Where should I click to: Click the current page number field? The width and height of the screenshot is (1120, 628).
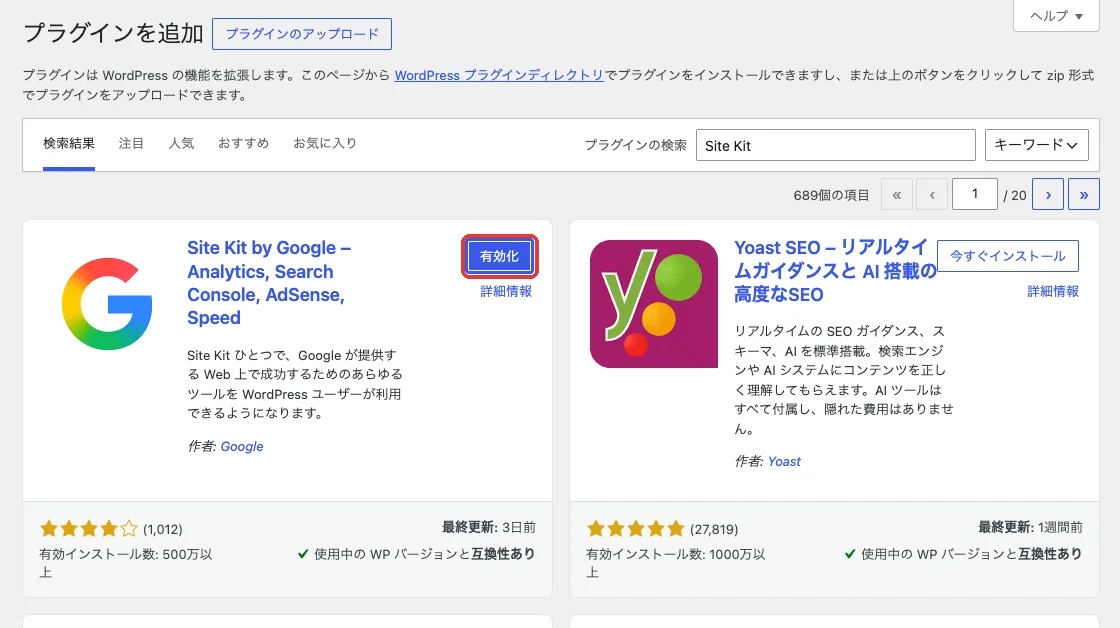tap(974, 194)
